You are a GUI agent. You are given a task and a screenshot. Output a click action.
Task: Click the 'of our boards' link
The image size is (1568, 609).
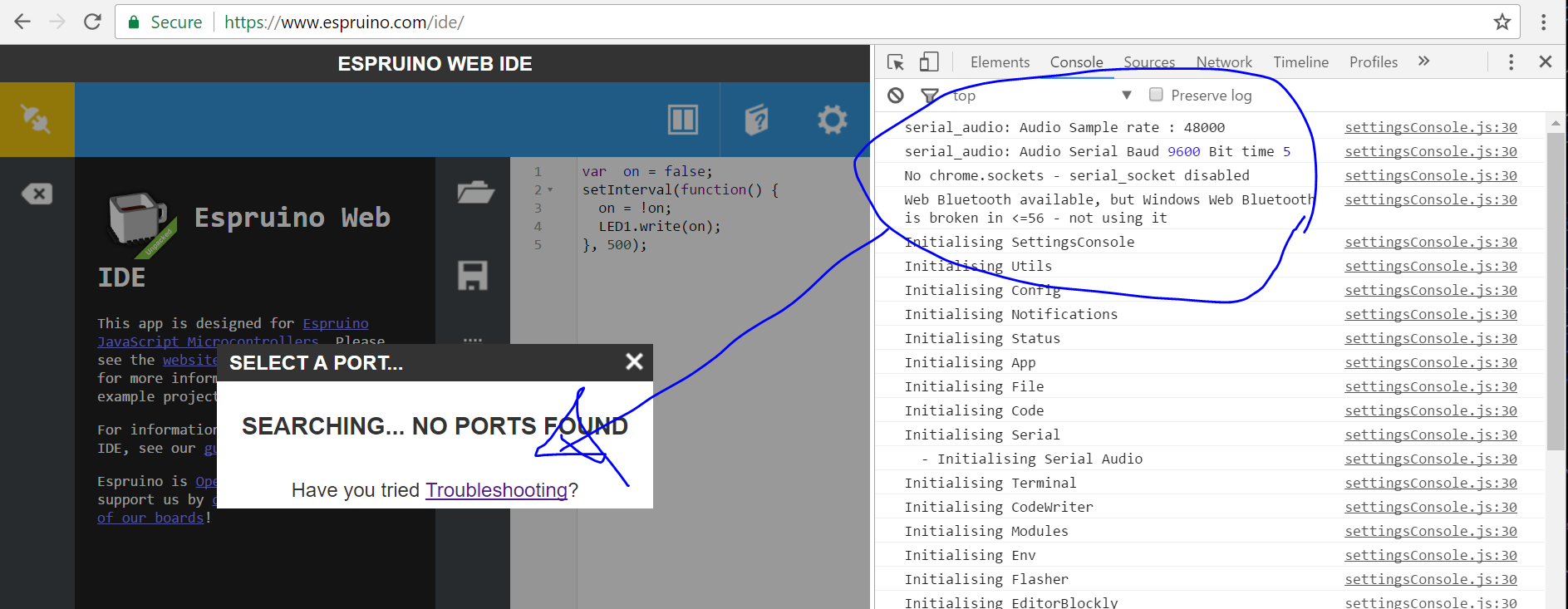pos(150,518)
